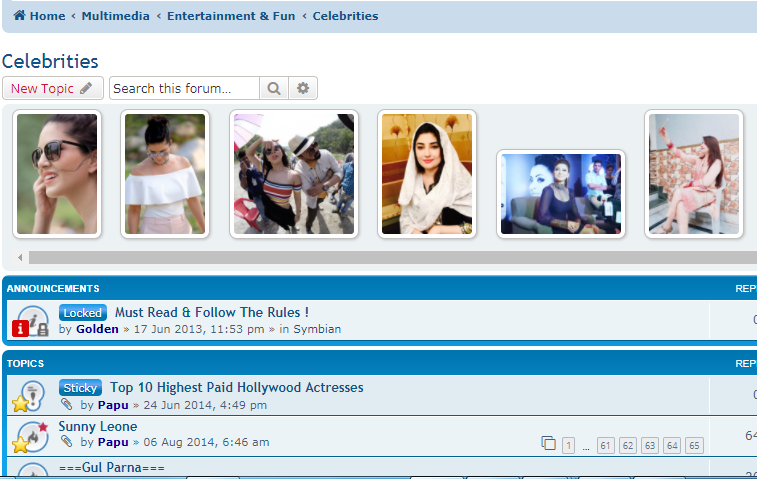Click the attachment paperclip under Sunny Leone
The width and height of the screenshot is (757, 479).
click(x=67, y=442)
